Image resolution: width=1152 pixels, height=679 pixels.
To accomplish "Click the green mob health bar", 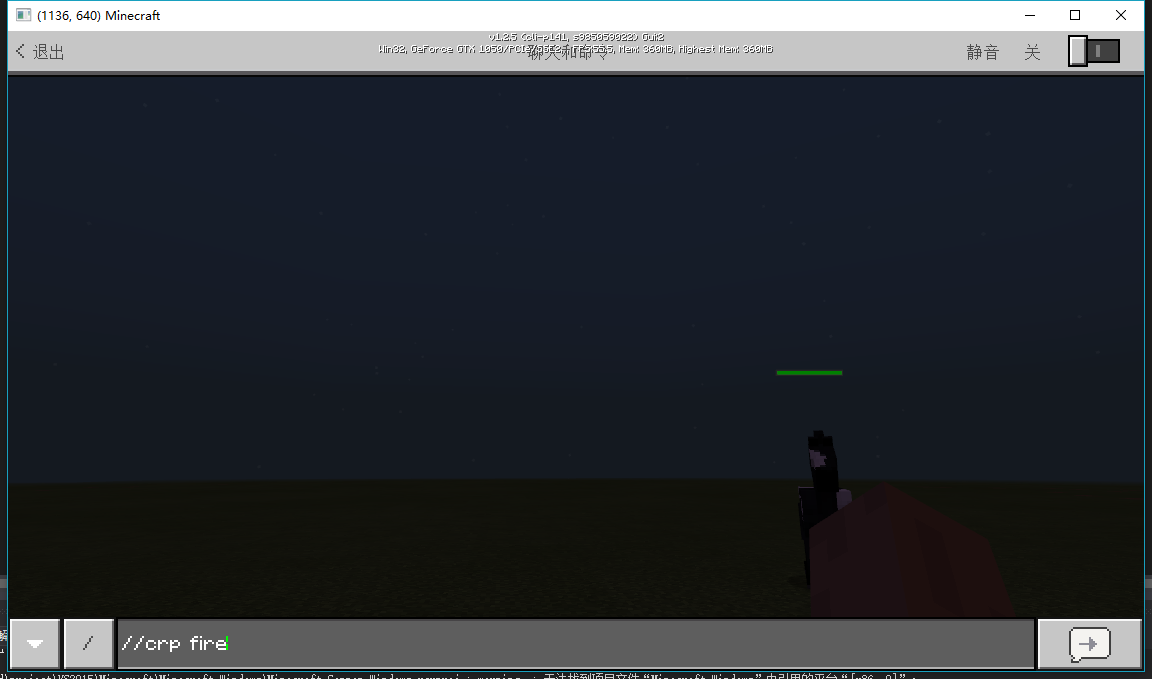I will pyautogui.click(x=809, y=373).
